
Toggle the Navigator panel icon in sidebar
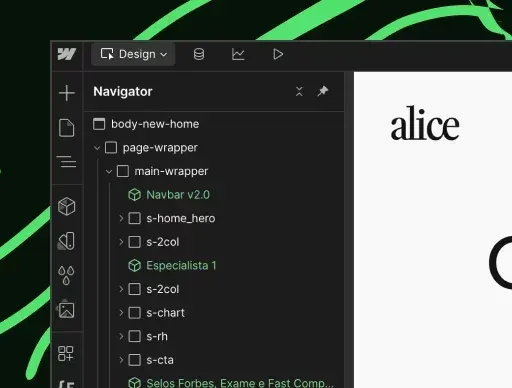67,162
